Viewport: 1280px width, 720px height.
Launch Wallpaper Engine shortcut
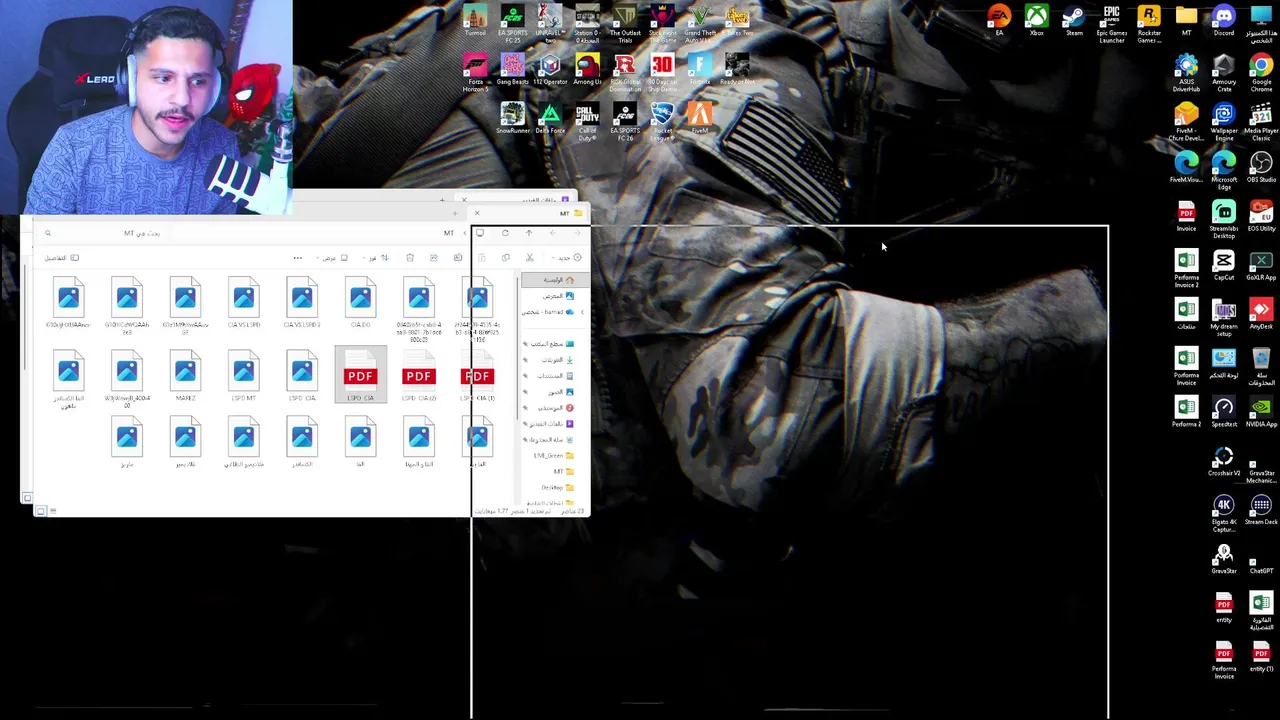(x=1224, y=122)
